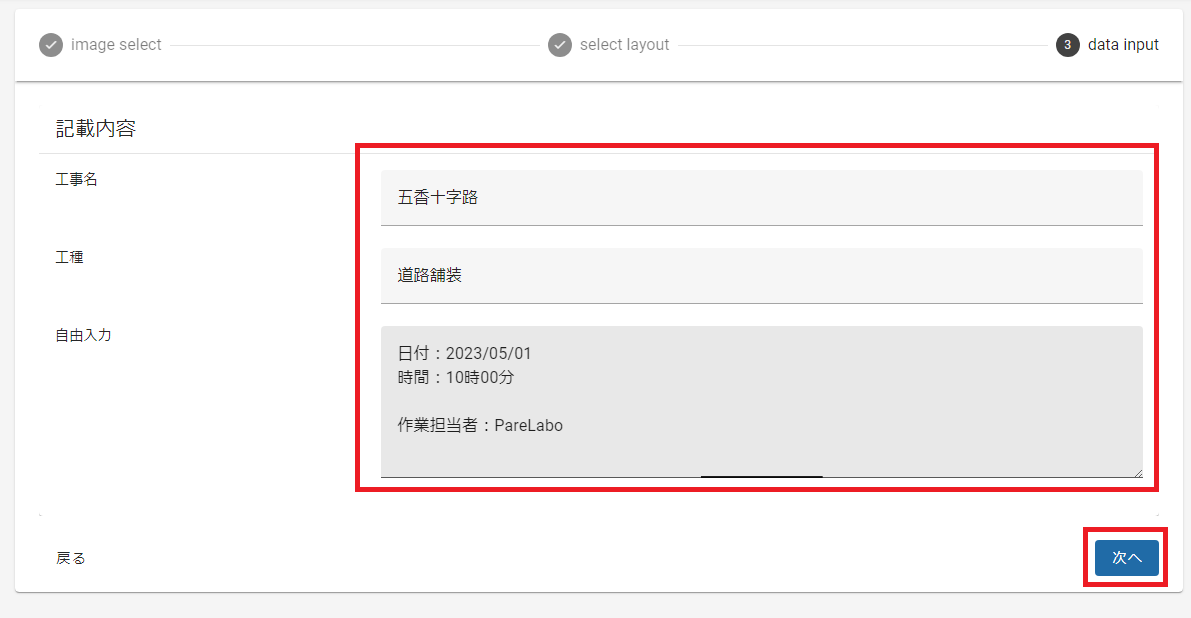1191x618 pixels.
Task: Click the 戻る back button
Action: coord(71,559)
